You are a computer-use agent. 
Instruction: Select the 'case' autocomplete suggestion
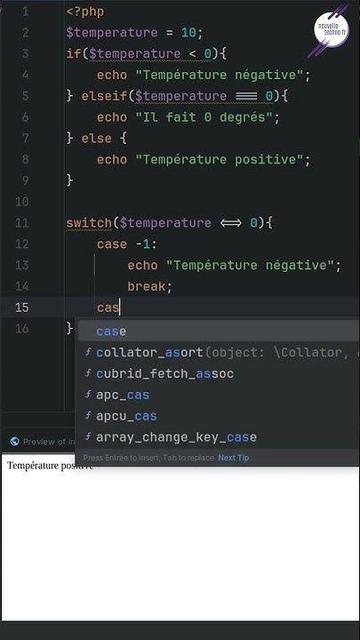[x=219, y=331]
